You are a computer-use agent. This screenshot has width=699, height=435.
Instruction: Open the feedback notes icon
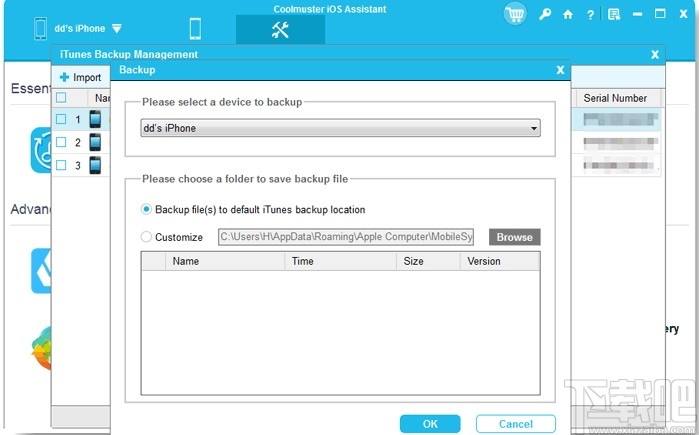[614, 14]
